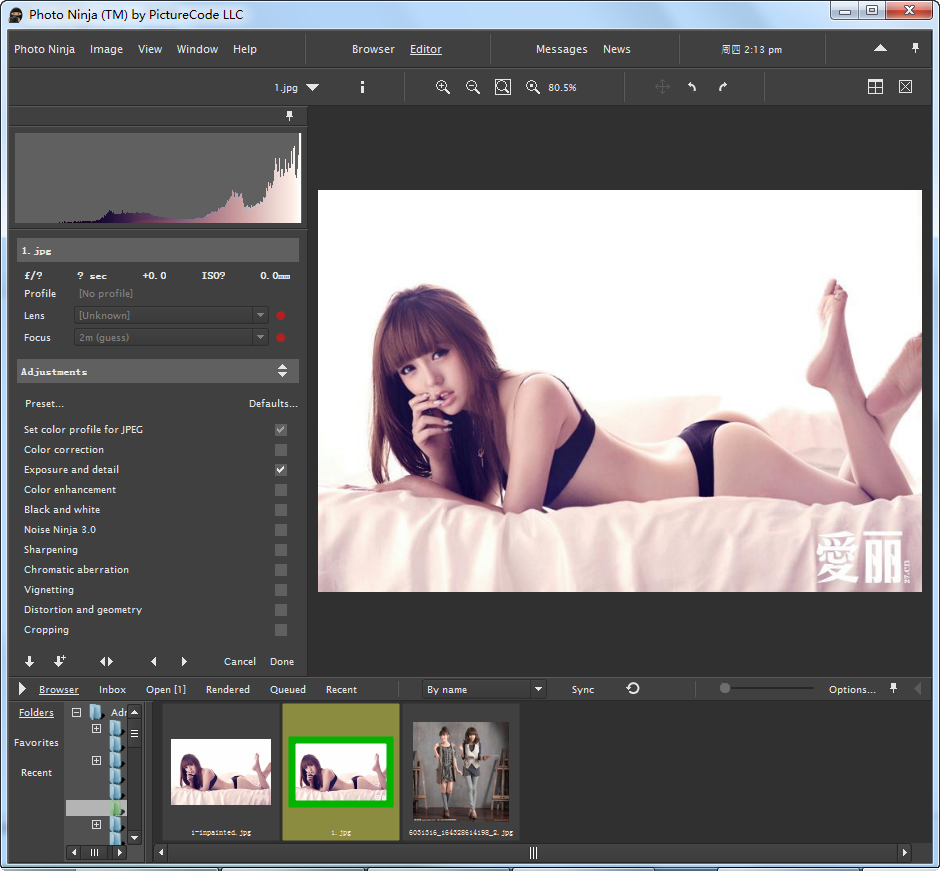
Task: Click the browser Sync refresh icon
Action: [633, 689]
